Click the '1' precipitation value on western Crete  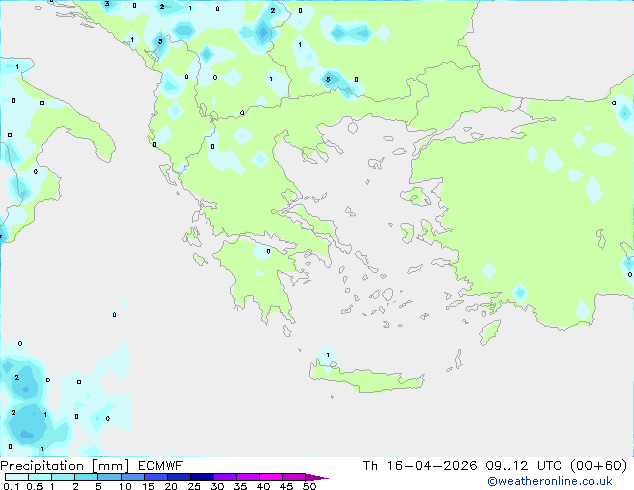[328, 355]
